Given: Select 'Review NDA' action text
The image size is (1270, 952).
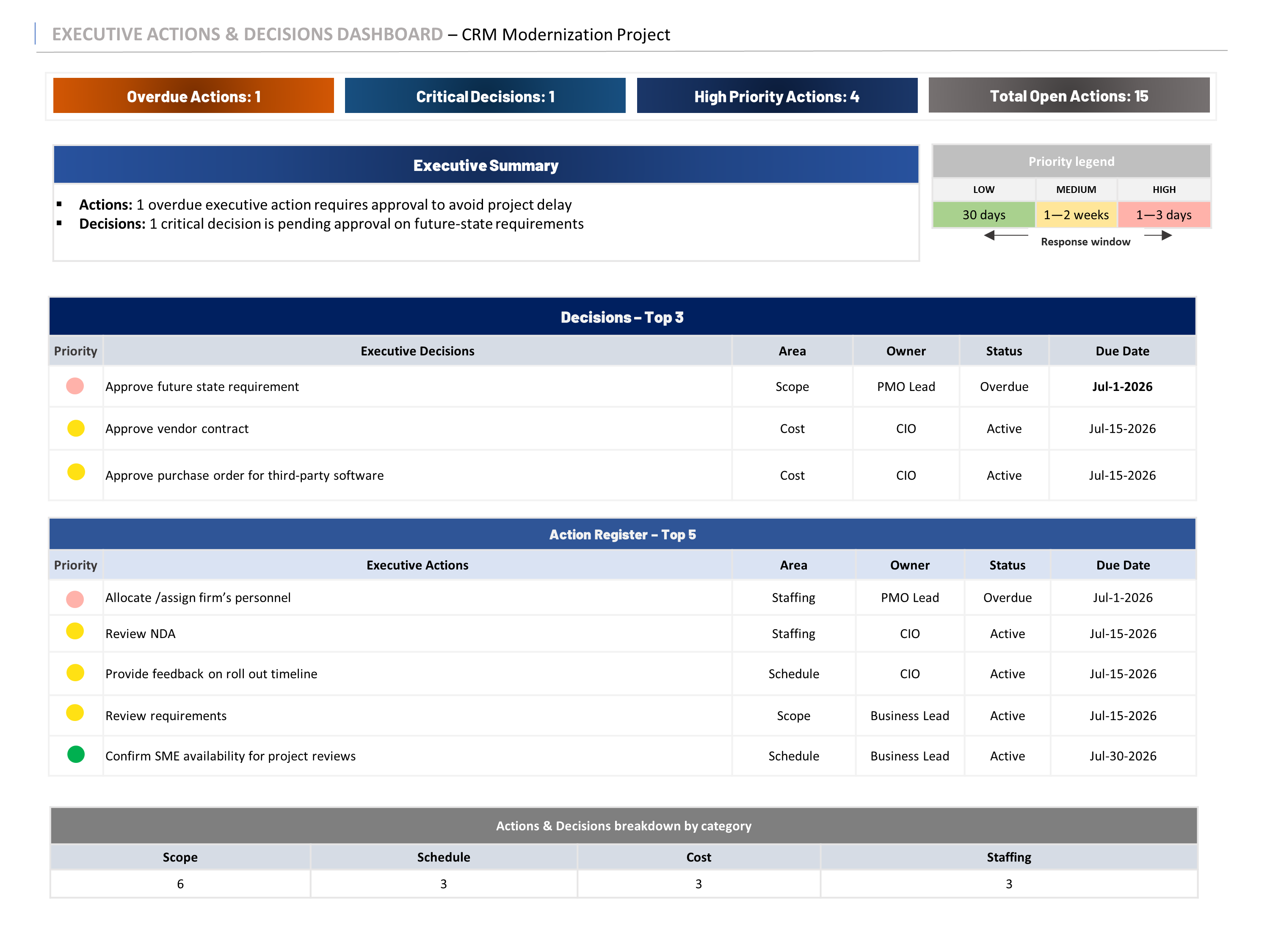Looking at the screenshot, I should (141, 633).
